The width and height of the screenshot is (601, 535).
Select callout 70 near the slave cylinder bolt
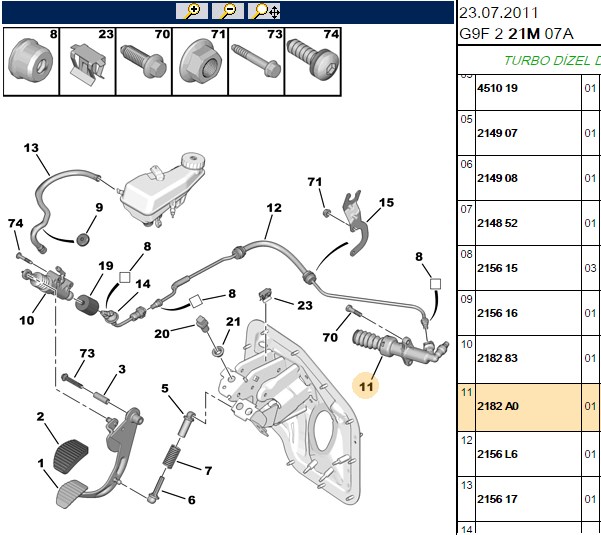pyautogui.click(x=330, y=337)
